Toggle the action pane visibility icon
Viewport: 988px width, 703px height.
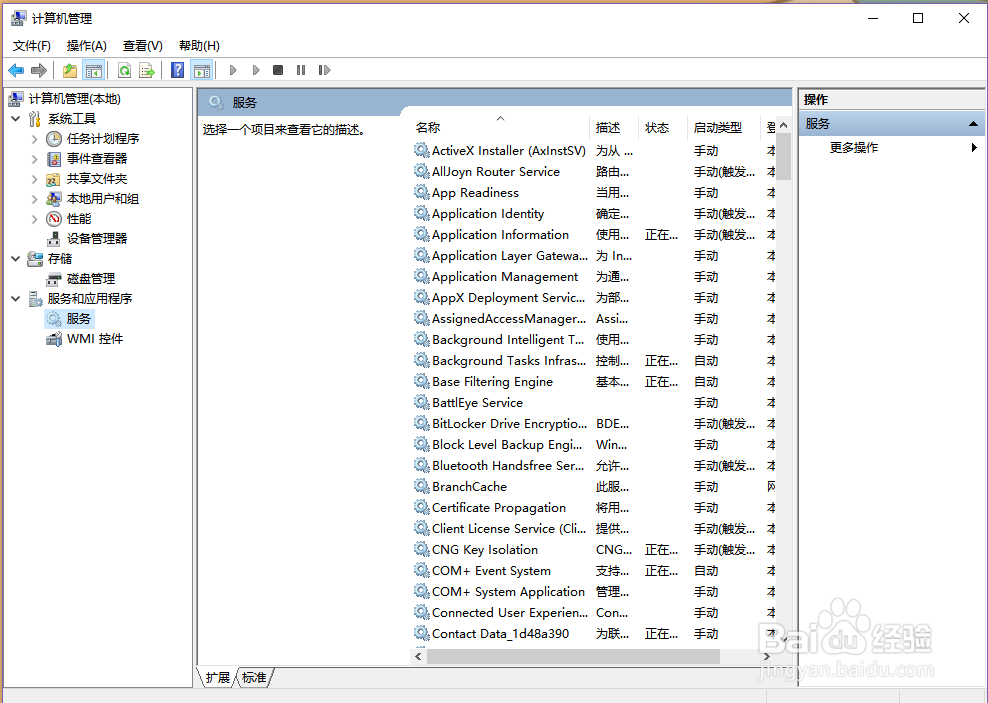click(202, 69)
